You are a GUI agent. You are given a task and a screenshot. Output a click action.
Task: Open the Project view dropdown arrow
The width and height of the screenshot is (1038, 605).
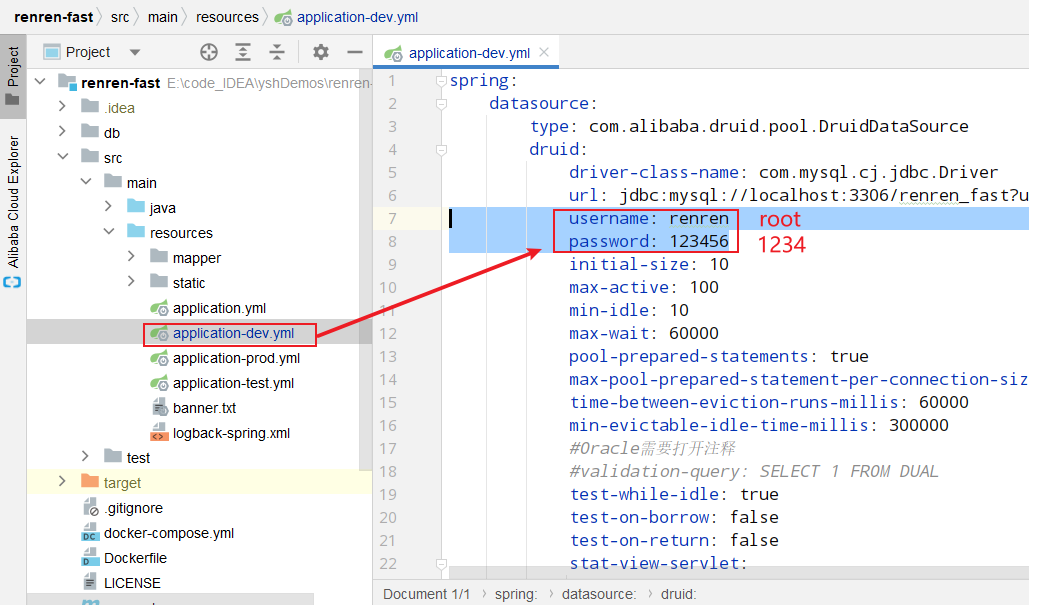[x=135, y=52]
